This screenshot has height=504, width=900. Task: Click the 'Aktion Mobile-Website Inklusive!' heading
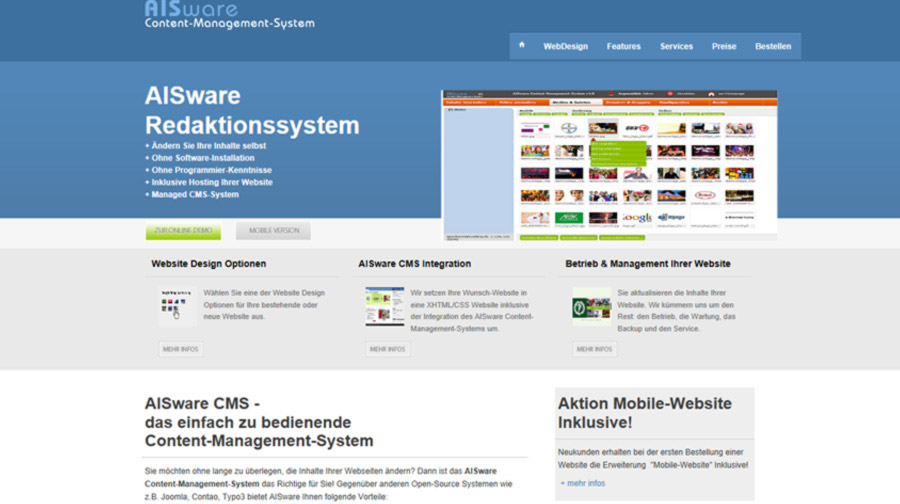pos(645,413)
